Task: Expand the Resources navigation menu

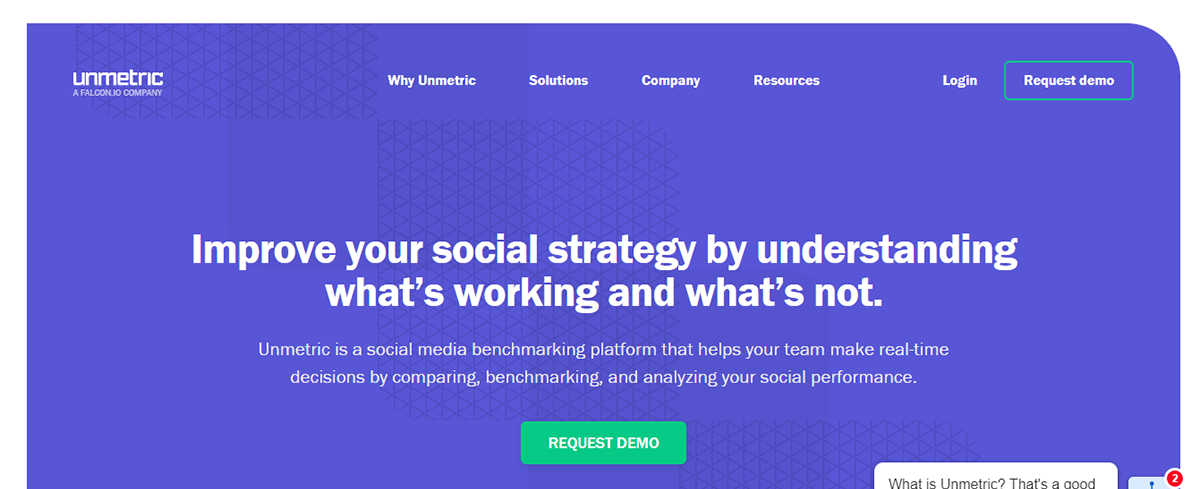Action: point(786,81)
